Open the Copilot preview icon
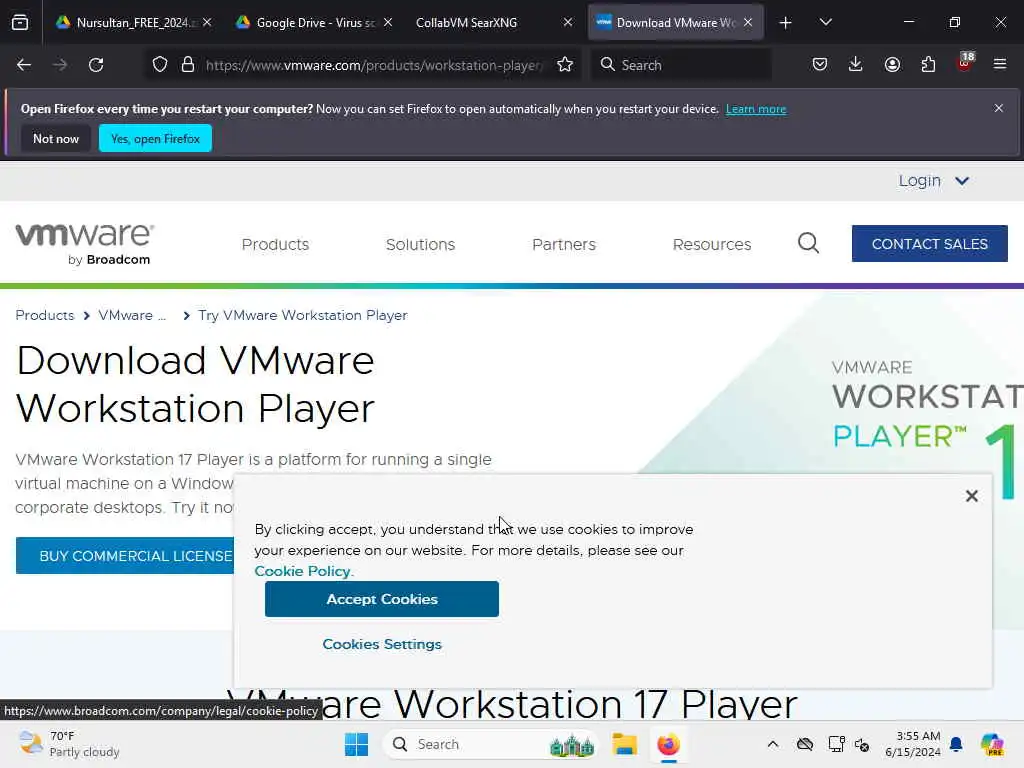This screenshot has width=1024, height=768. click(x=992, y=744)
